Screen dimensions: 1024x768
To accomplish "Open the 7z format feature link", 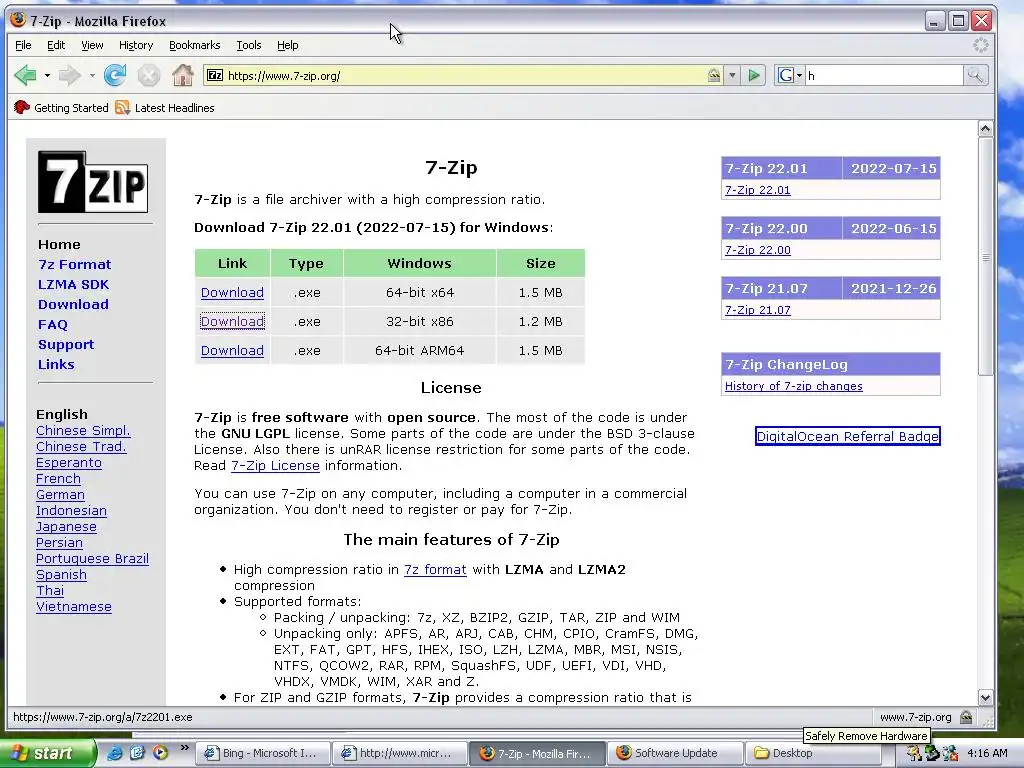I will [x=435, y=569].
